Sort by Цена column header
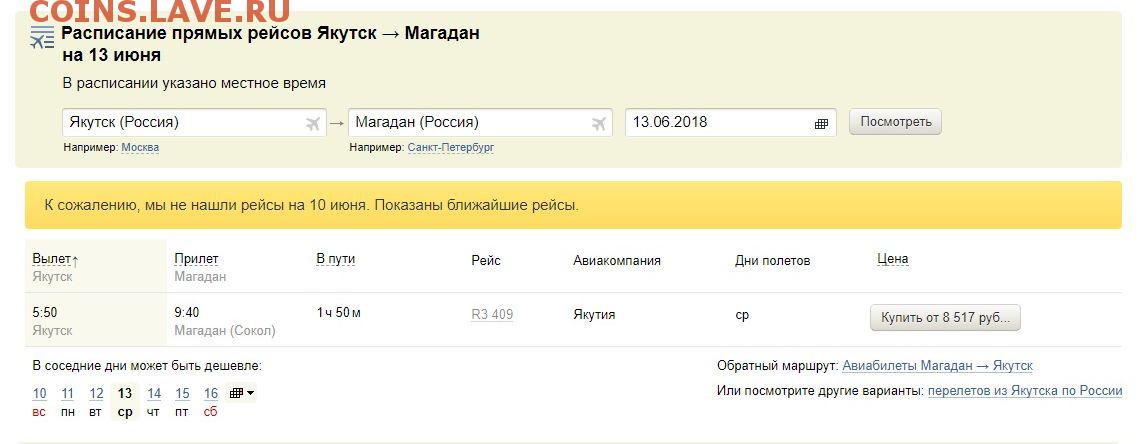1145x444 pixels. (x=892, y=259)
